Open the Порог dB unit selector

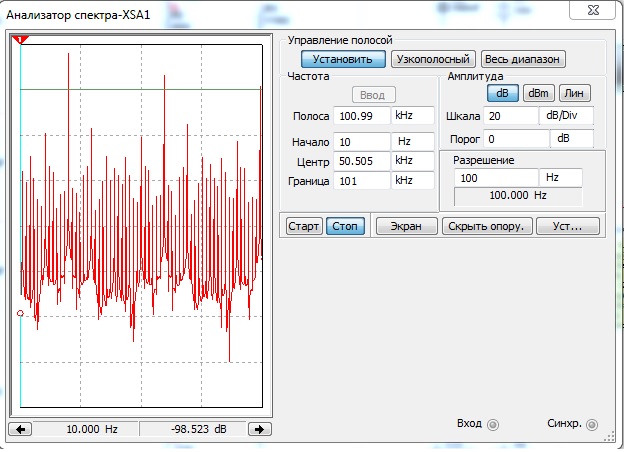click(572, 139)
